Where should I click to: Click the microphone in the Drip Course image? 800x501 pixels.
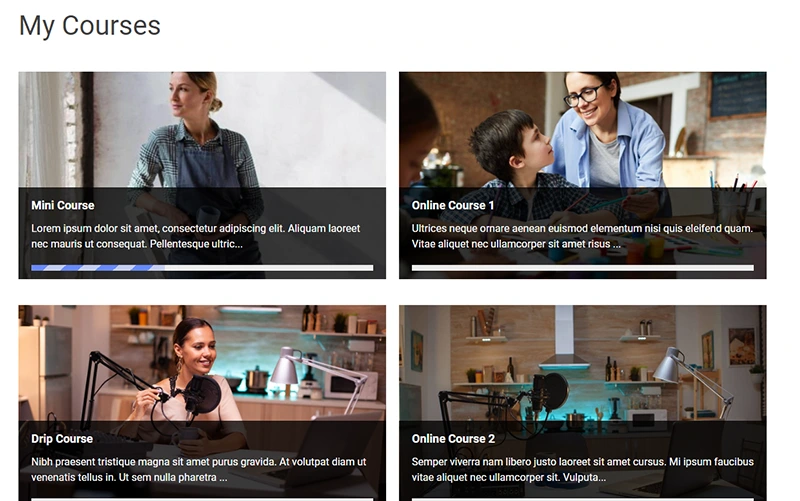202,394
